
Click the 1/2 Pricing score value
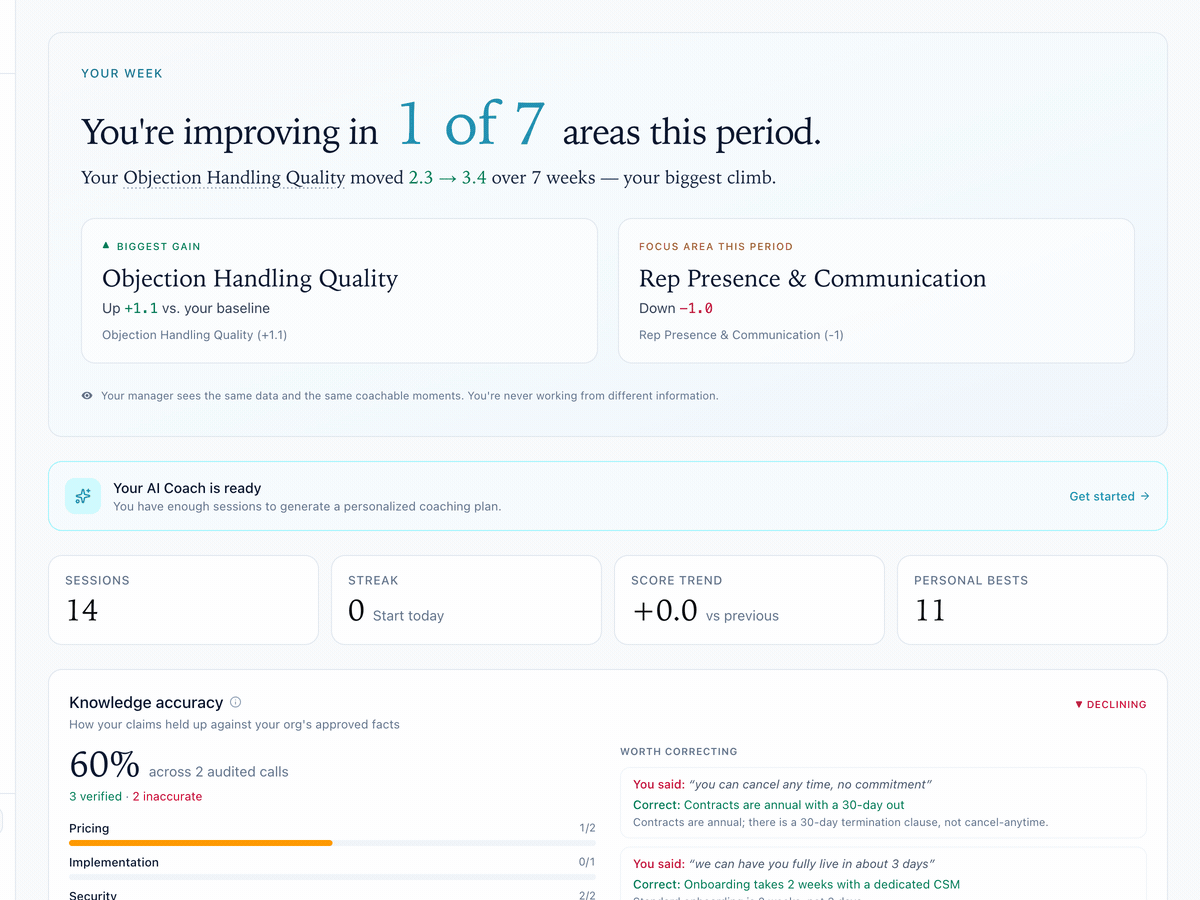(587, 828)
